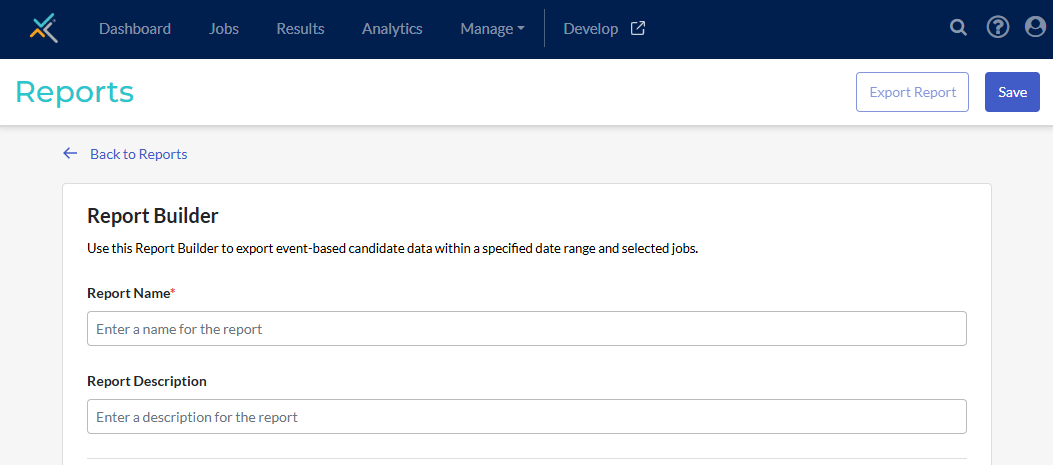This screenshot has height=465, width=1053.
Task: Focus the Report Description input field
Action: coord(526,417)
